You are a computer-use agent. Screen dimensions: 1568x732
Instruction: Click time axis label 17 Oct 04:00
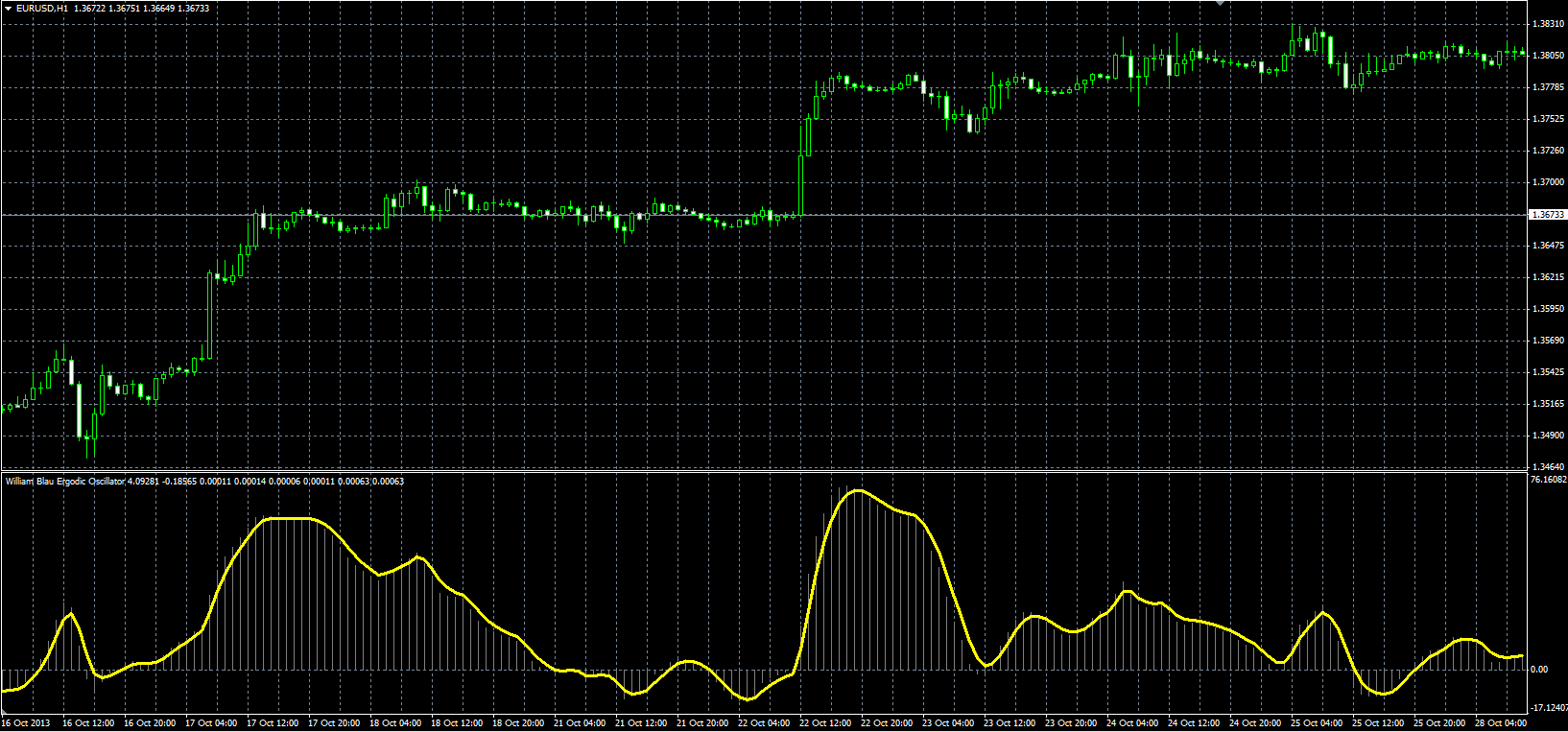tap(211, 723)
